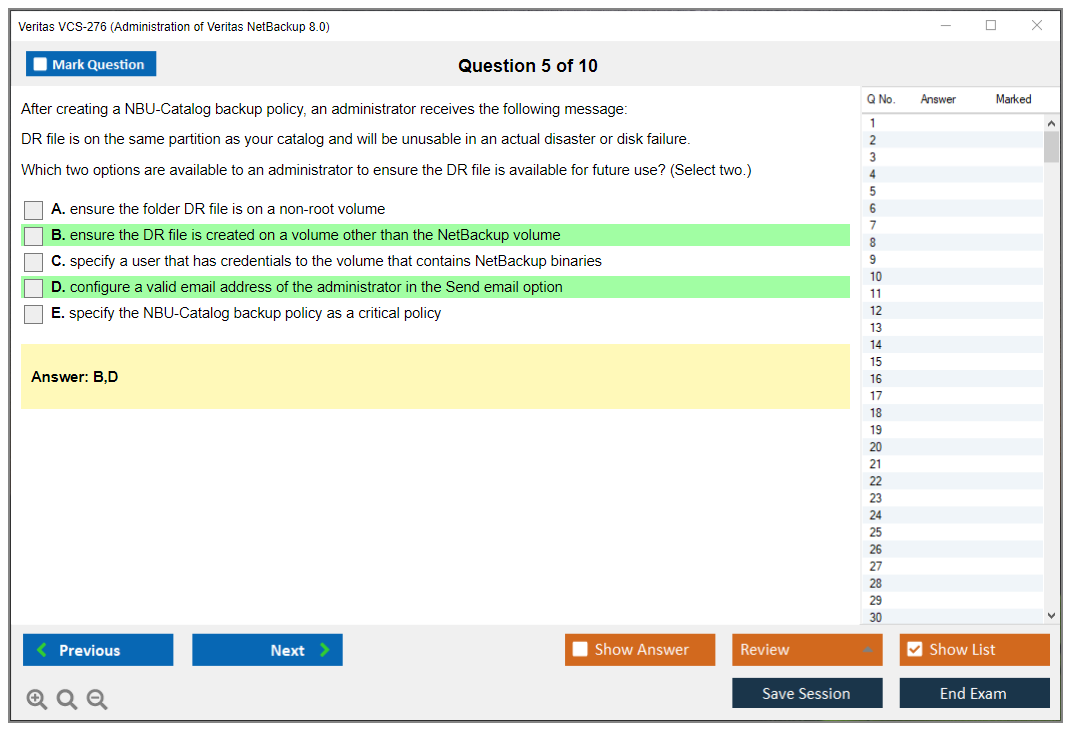Click the green left arrow on Previous

(42, 650)
